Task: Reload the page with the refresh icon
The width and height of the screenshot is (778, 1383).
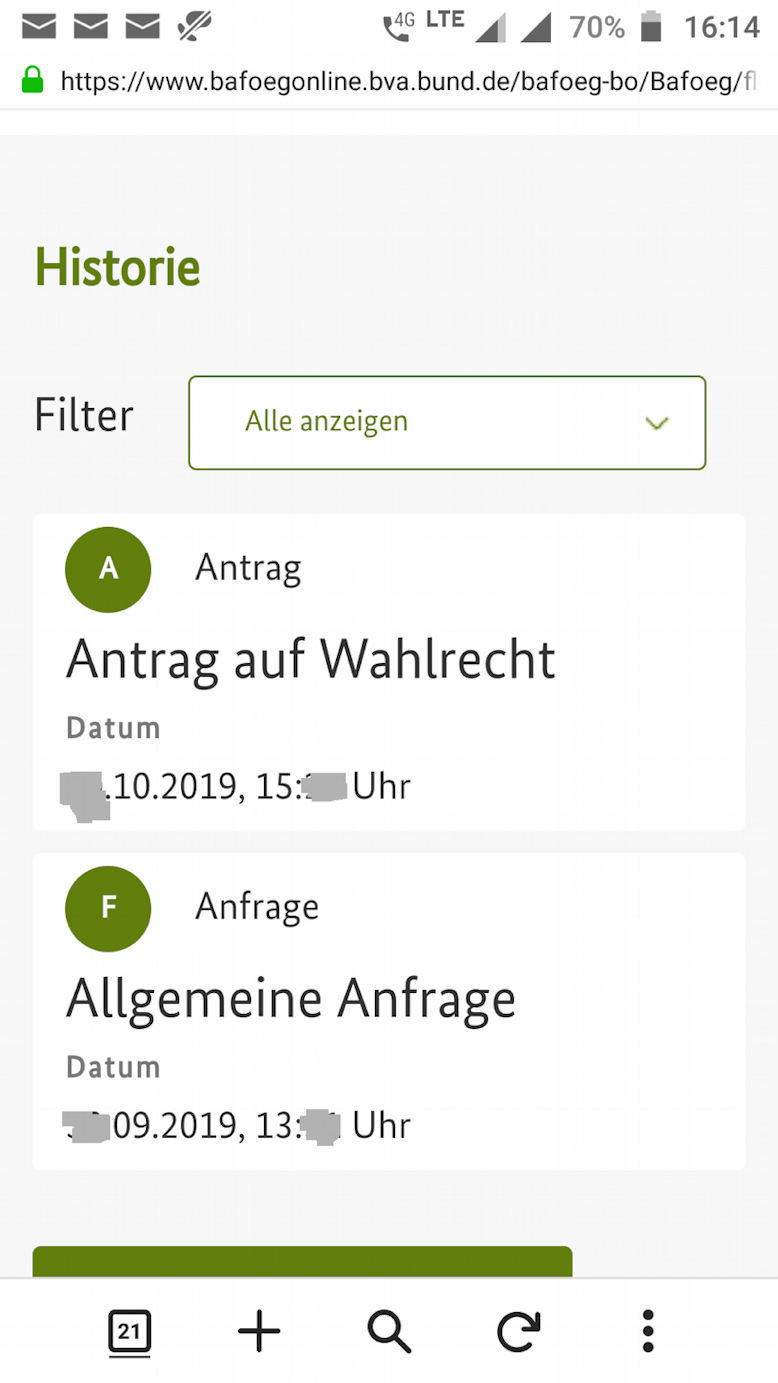Action: (519, 1332)
